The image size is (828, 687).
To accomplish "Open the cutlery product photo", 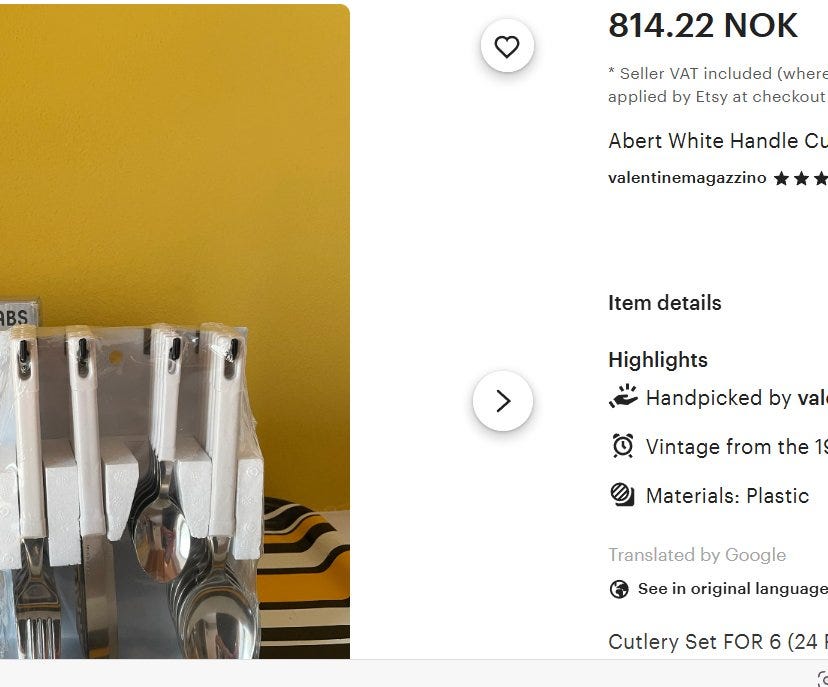I will point(175,332).
